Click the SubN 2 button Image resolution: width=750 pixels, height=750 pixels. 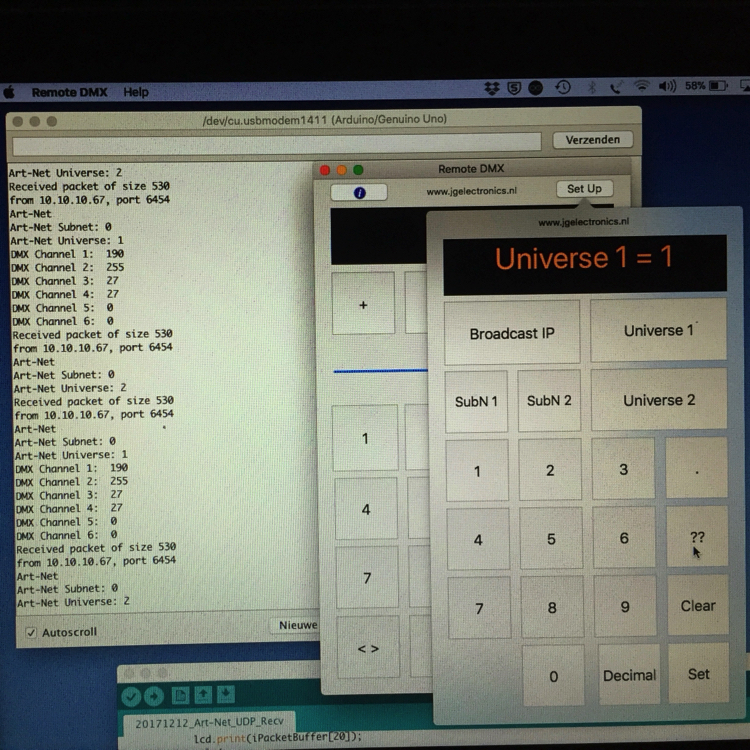tap(549, 400)
